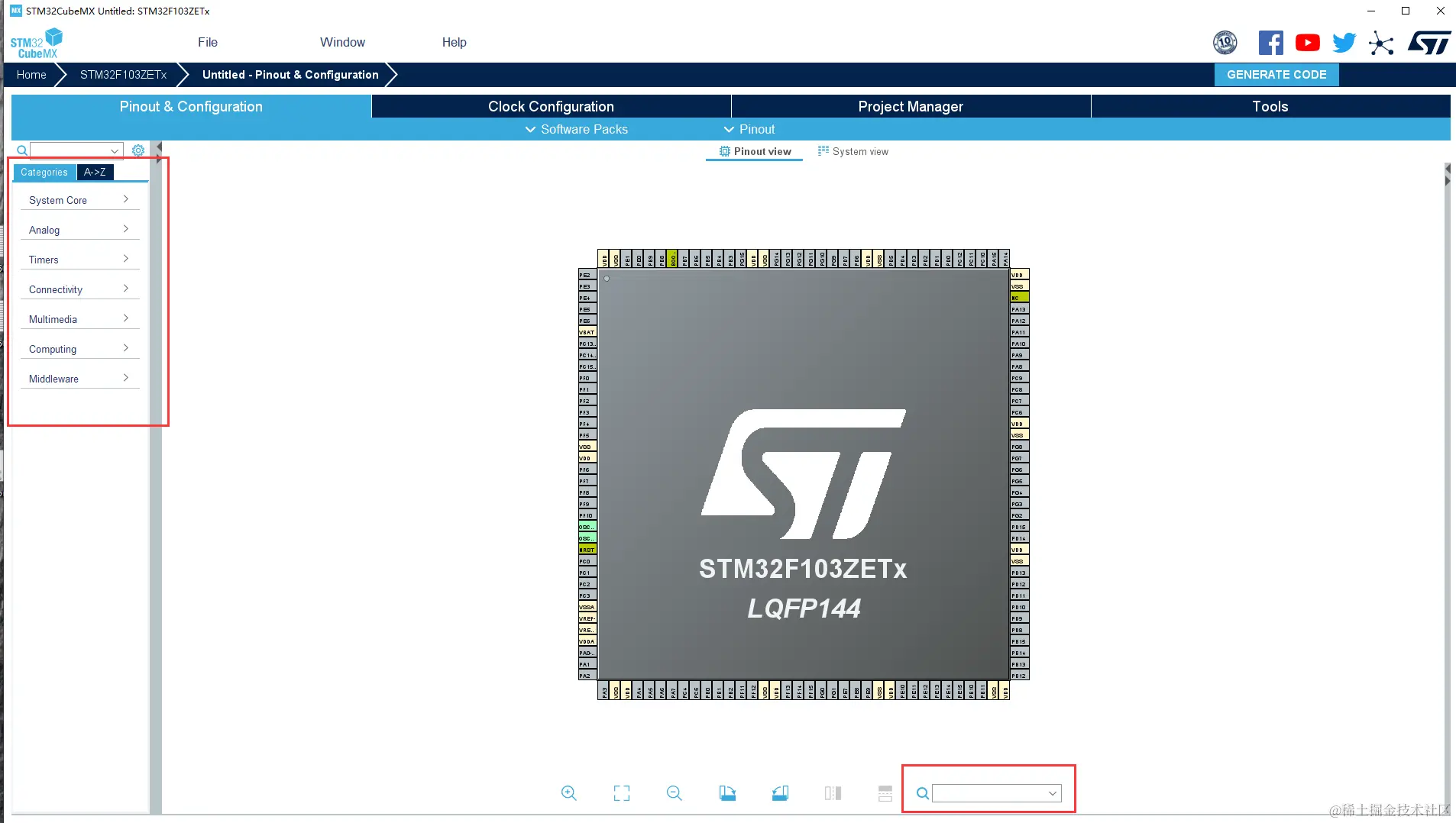
Task: Select pin PF0 on the chip
Action: 587,378
